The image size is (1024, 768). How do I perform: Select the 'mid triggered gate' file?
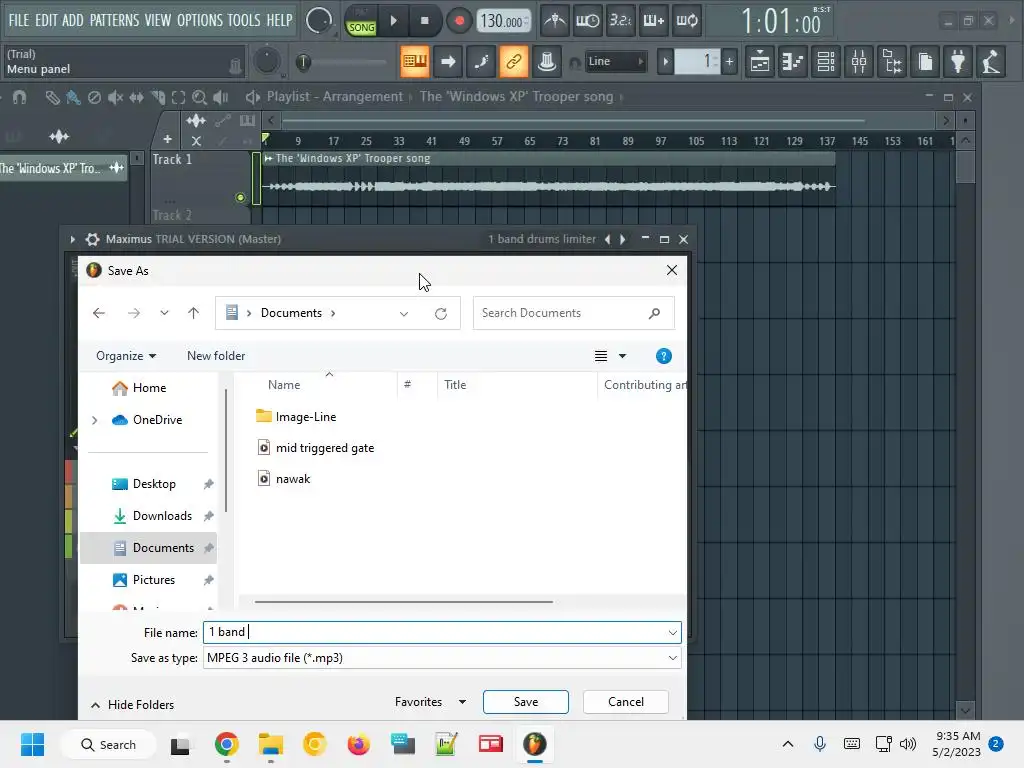(x=325, y=448)
